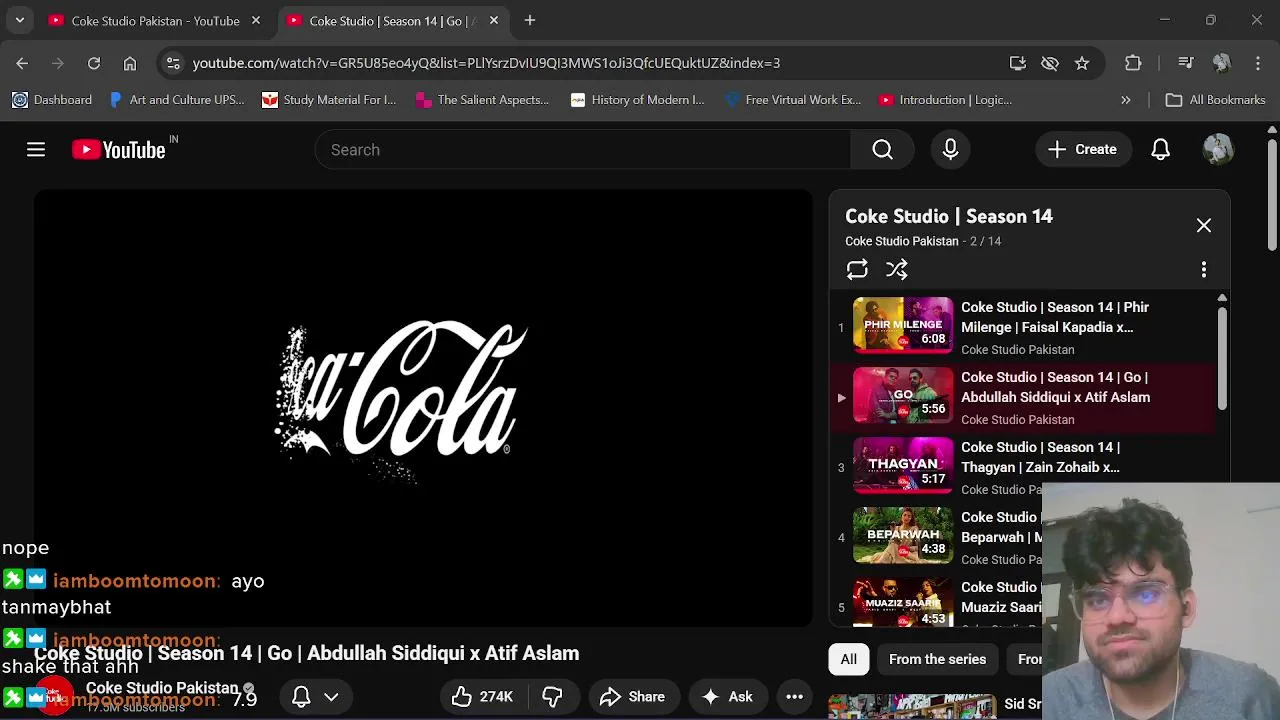Open browser extensions puzzle icon

click(1133, 63)
